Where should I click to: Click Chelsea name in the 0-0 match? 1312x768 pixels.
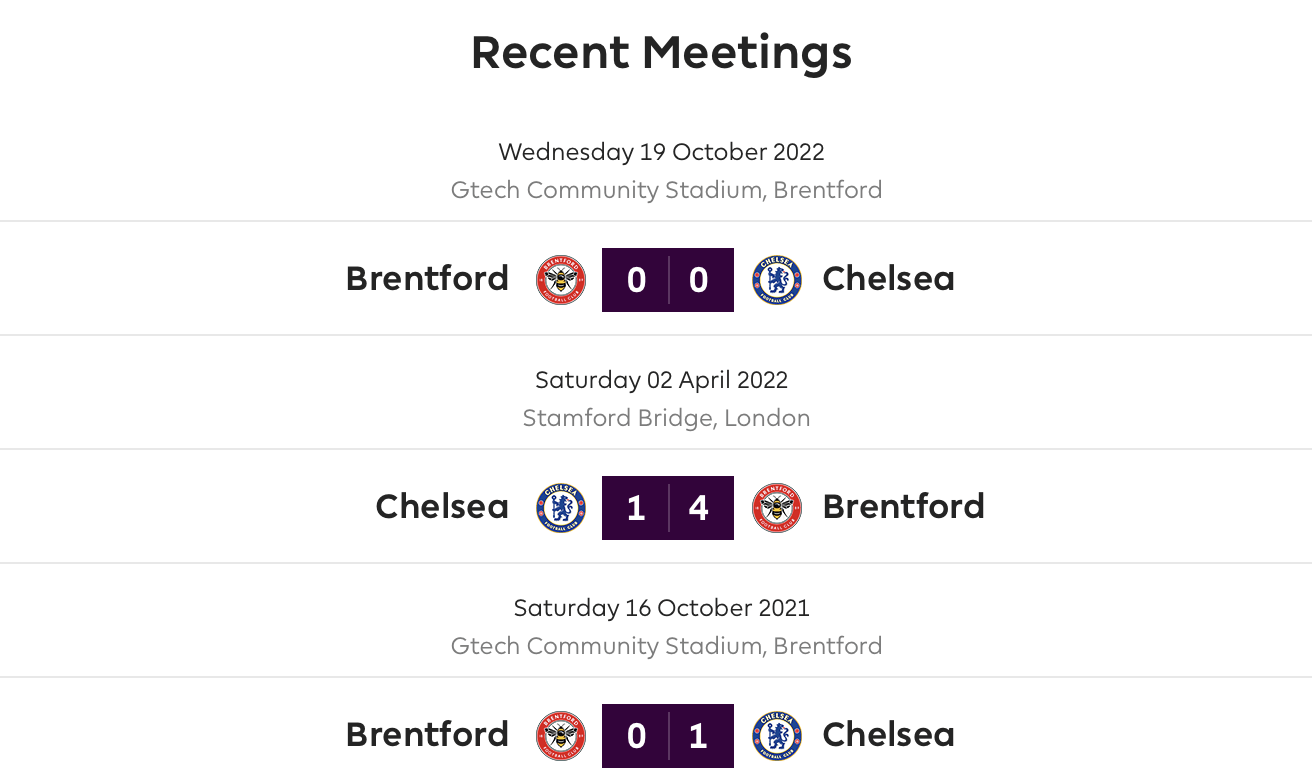pyautogui.click(x=888, y=279)
